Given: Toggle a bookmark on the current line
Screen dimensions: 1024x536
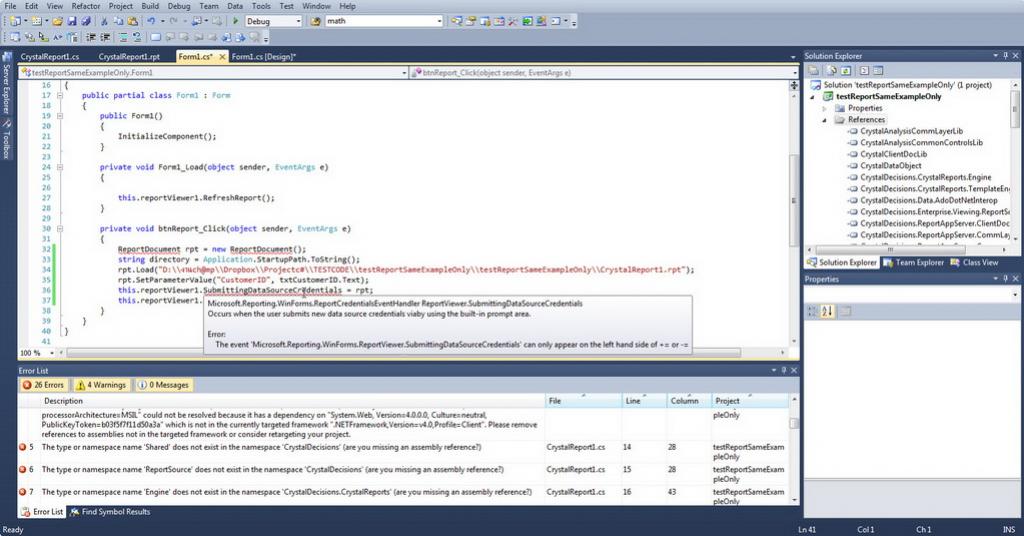Looking at the screenshot, I should pos(155,37).
